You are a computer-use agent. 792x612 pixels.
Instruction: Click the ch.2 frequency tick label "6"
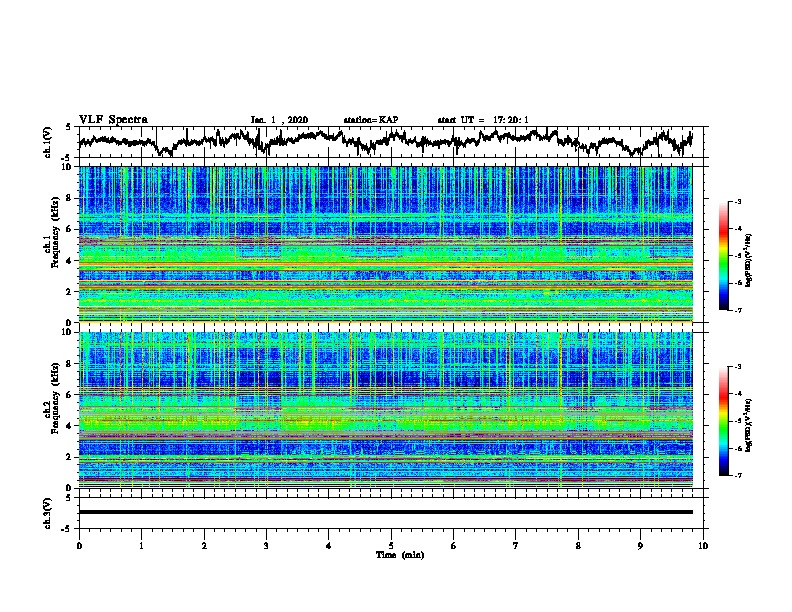tap(71, 395)
